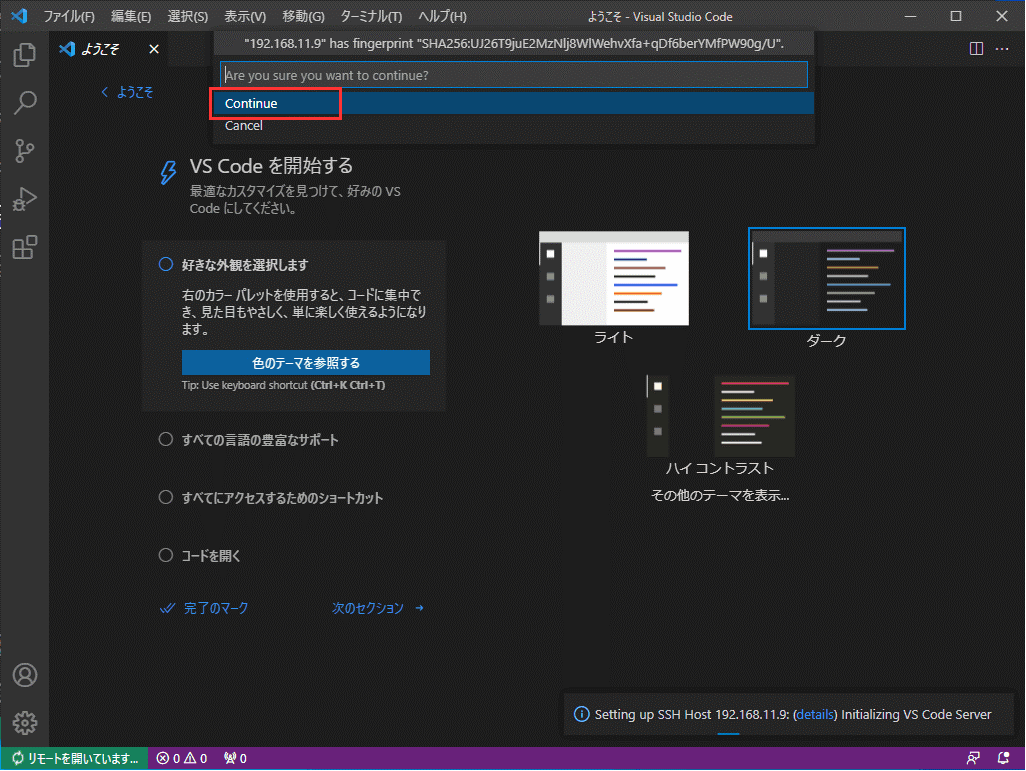Open the Manage gear icon
Screen dimensions: 1026x771
pyautogui.click(x=25, y=723)
